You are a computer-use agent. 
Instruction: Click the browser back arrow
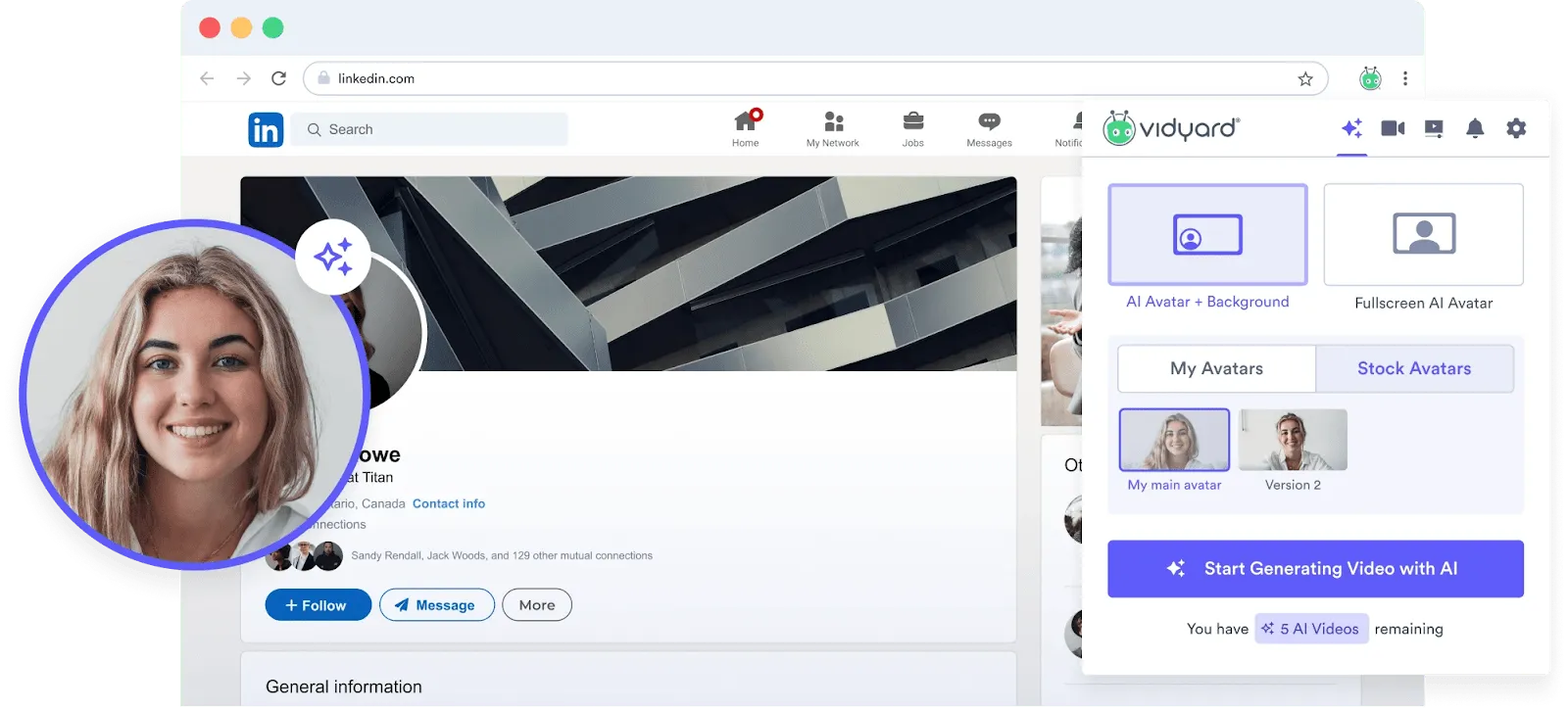tap(207, 78)
